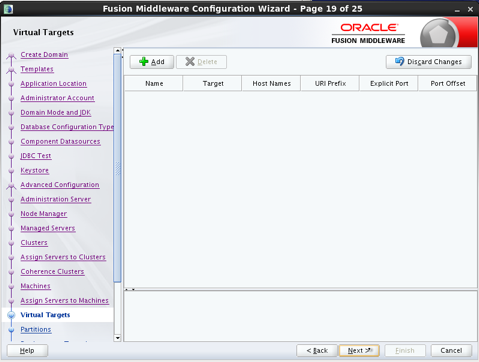Click the split pane collapse arrows
Image resolution: width=479 pixels, height=362 pixels.
(130, 289)
